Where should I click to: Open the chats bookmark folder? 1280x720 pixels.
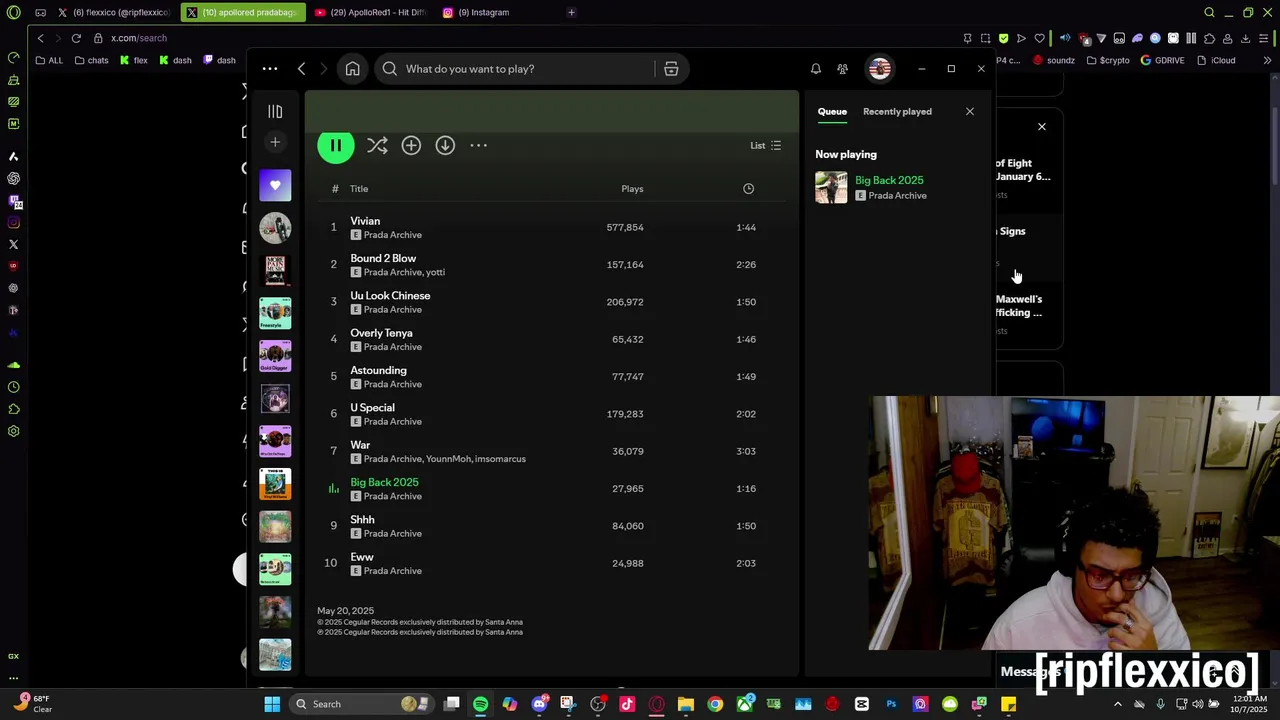[x=92, y=60]
